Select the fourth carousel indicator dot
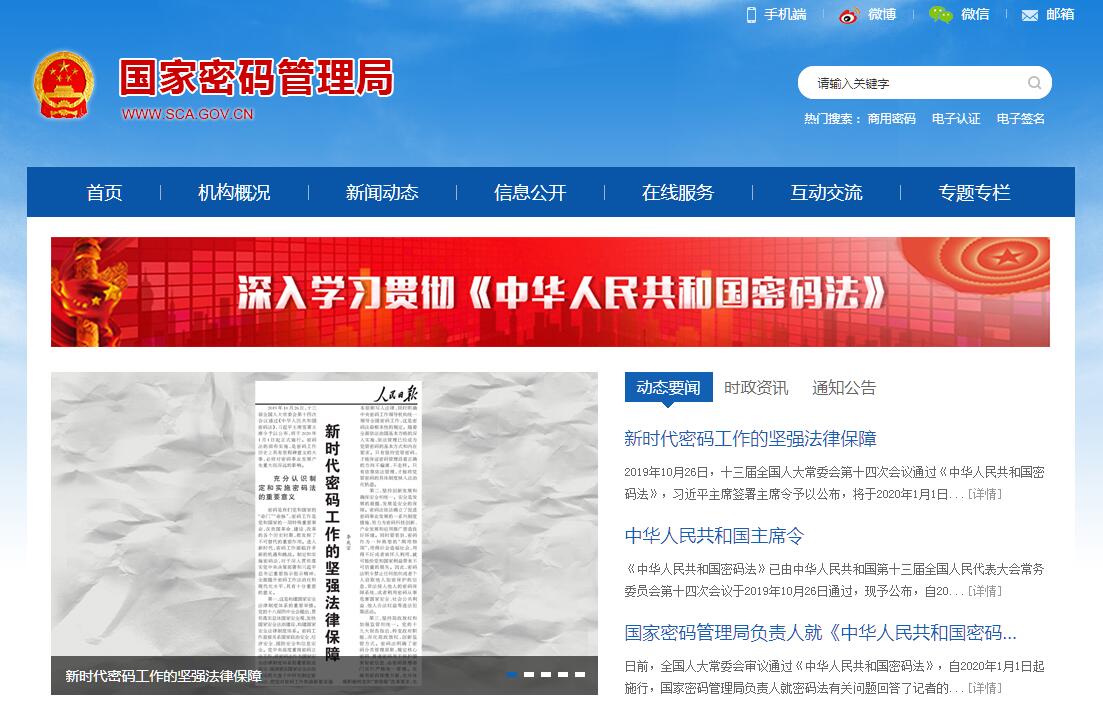Image resolution: width=1103 pixels, height=707 pixels. click(x=563, y=675)
